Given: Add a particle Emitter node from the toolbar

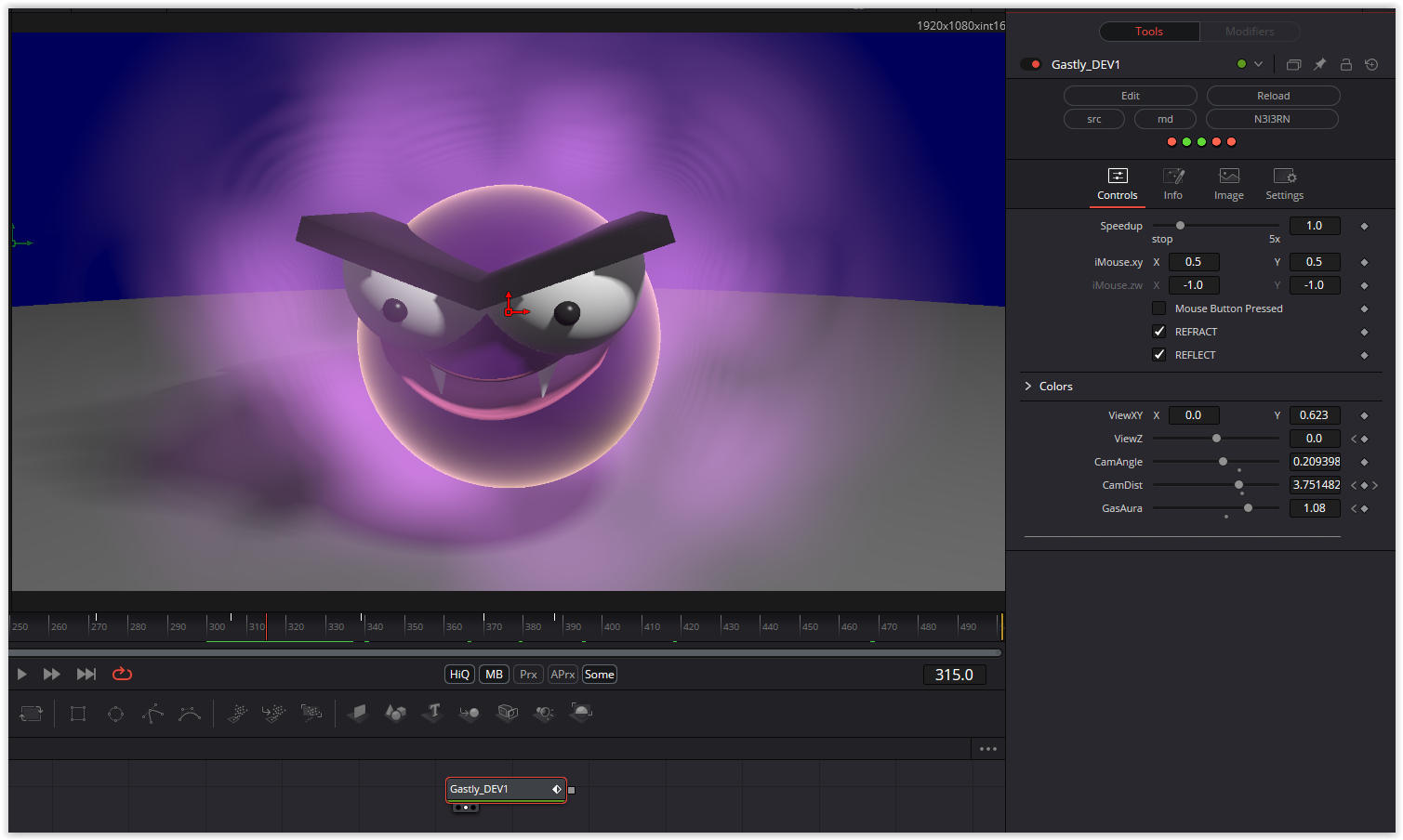Looking at the screenshot, I should [237, 714].
